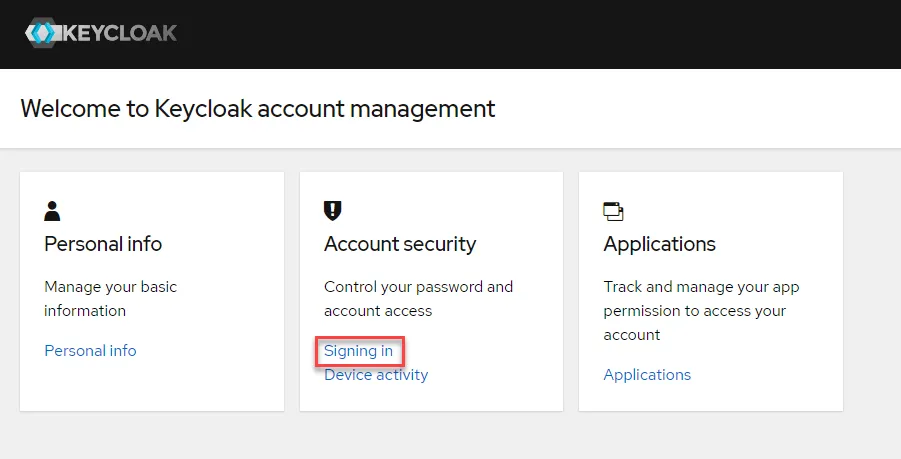Click 'Track and manage your app permission' text
The image size is (901, 459).
(701, 311)
